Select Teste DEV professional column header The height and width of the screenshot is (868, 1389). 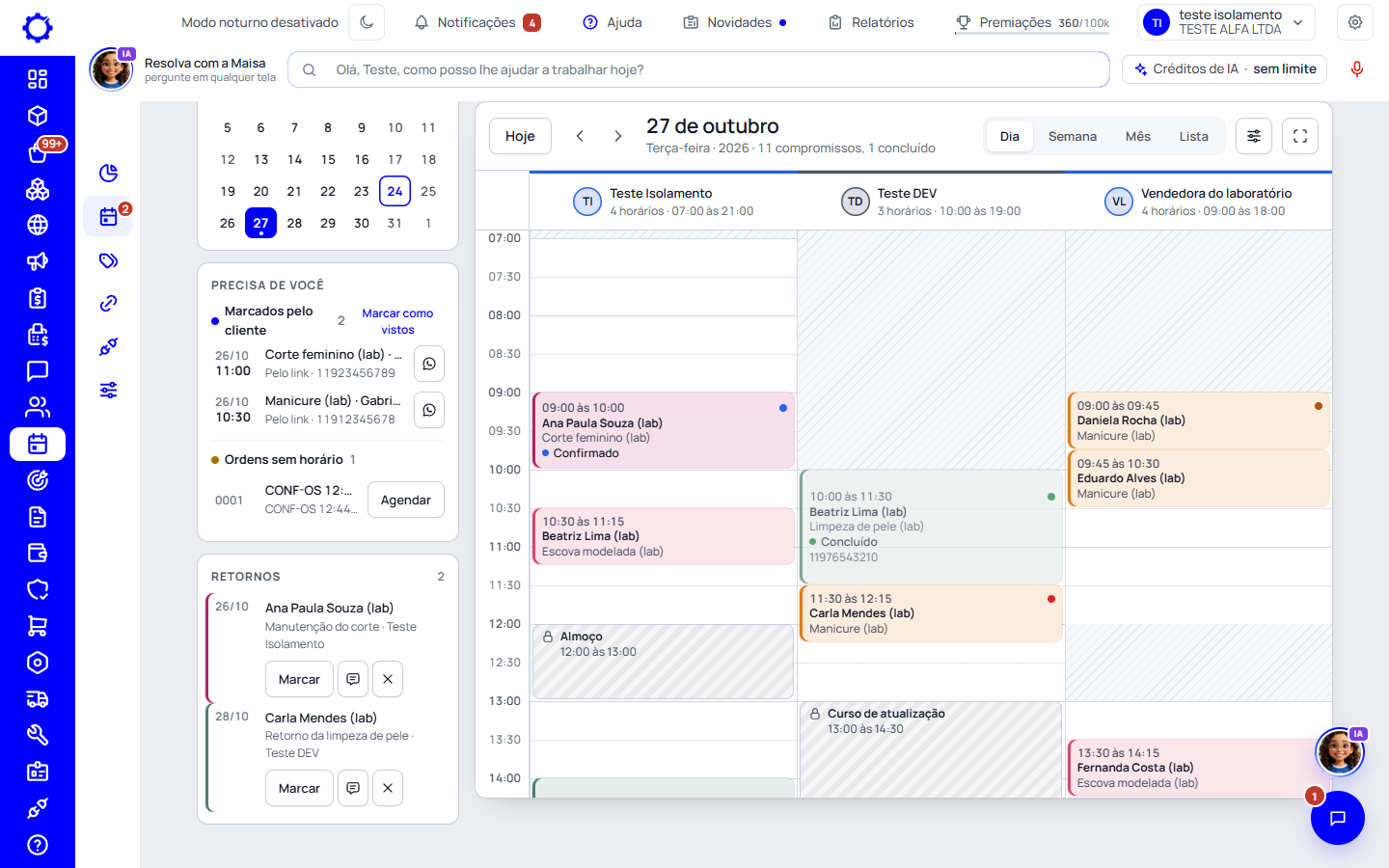(931, 202)
